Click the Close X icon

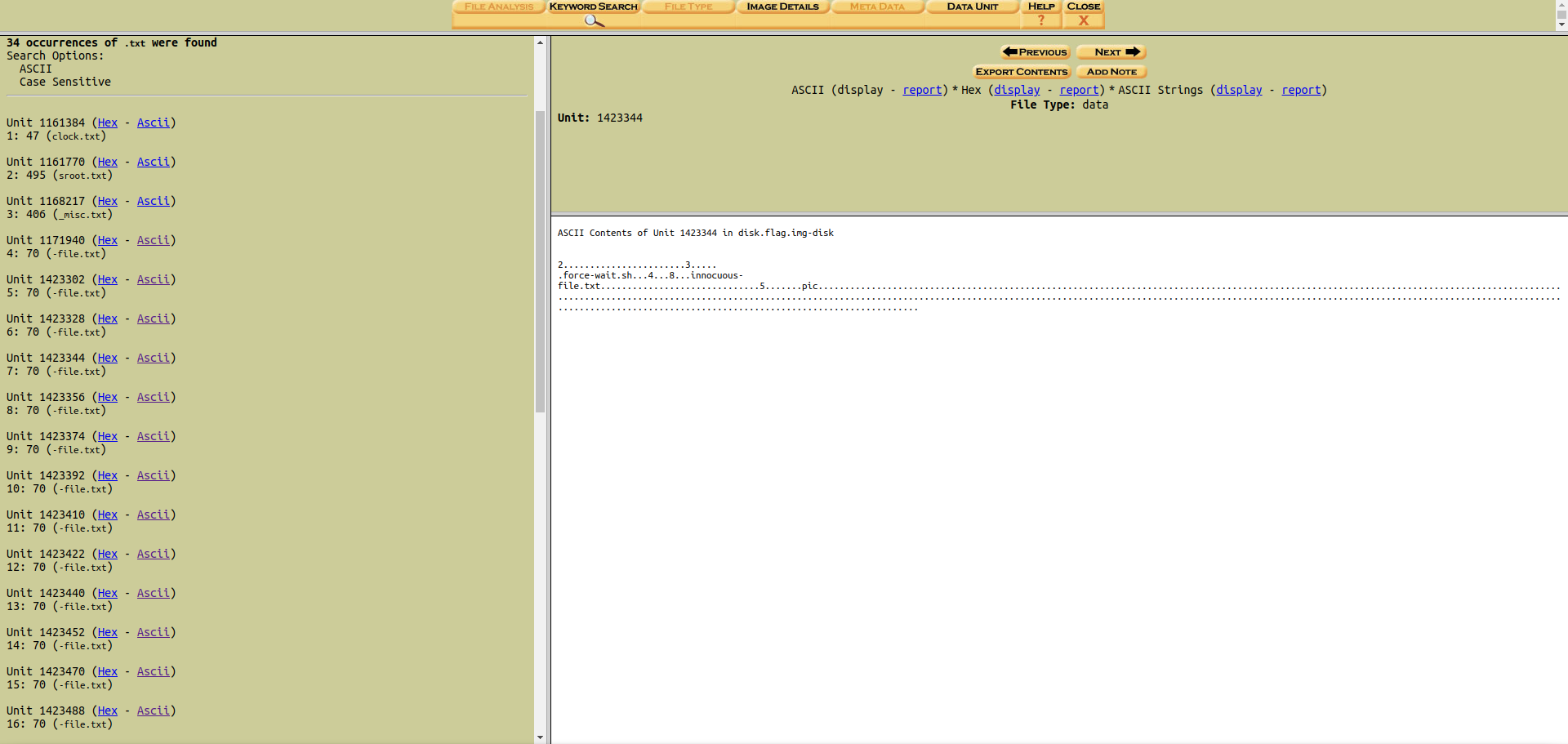pos(1084,20)
